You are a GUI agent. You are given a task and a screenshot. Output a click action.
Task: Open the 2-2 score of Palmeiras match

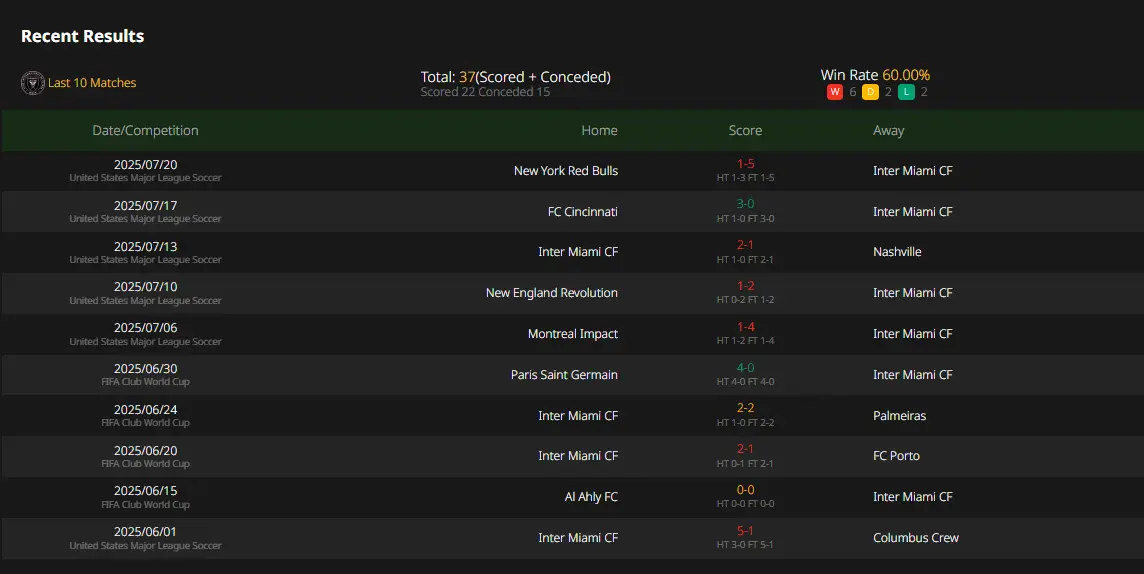point(745,408)
